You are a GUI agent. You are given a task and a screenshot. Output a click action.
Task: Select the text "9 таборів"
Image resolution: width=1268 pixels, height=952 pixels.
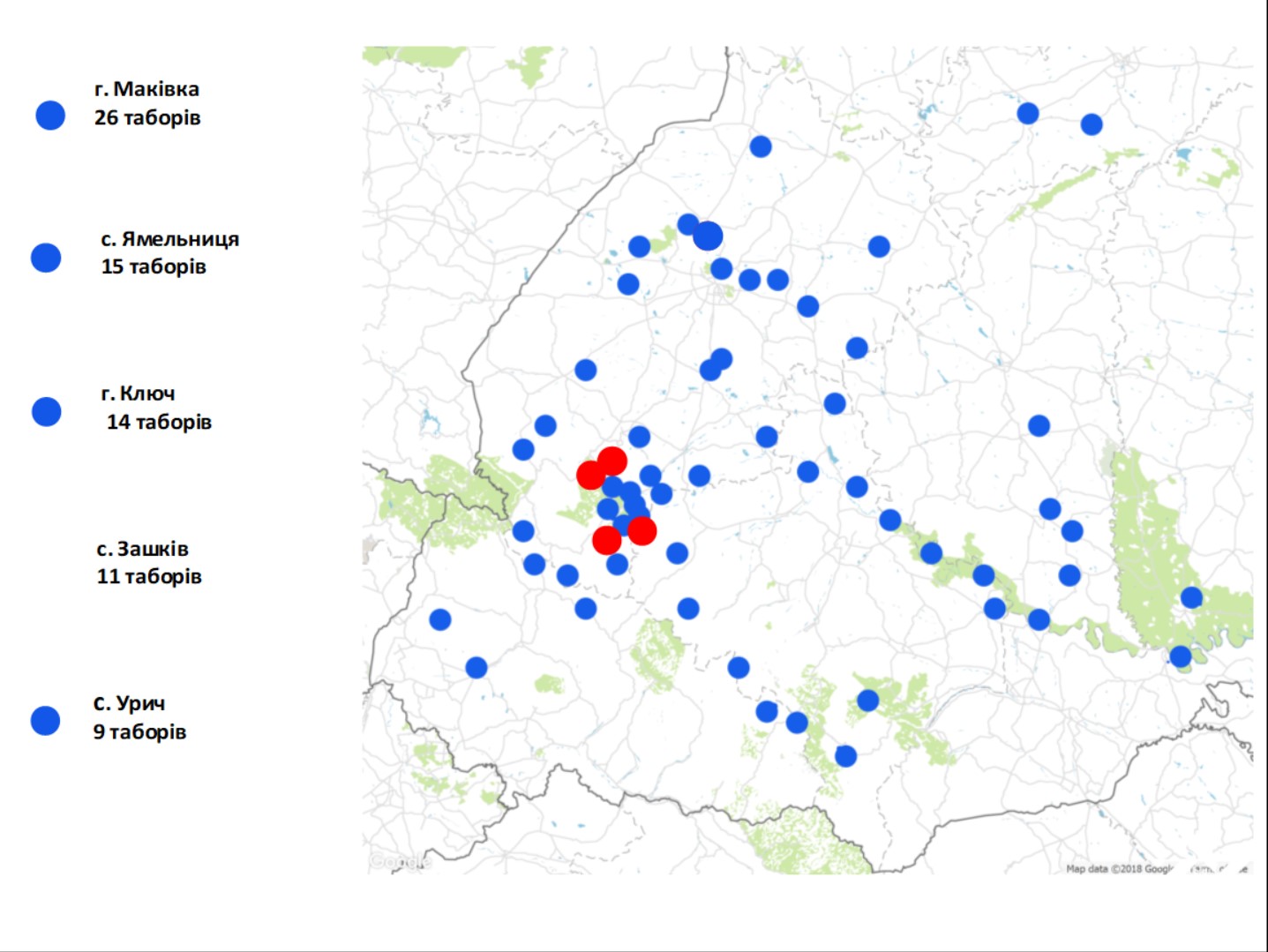pos(140,731)
